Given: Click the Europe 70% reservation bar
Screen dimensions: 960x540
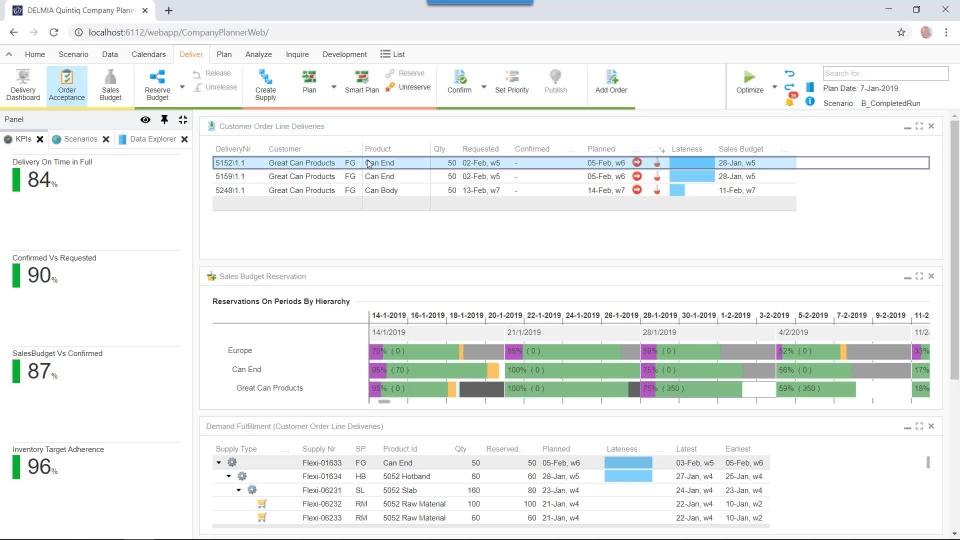Looking at the screenshot, I should click(414, 351).
